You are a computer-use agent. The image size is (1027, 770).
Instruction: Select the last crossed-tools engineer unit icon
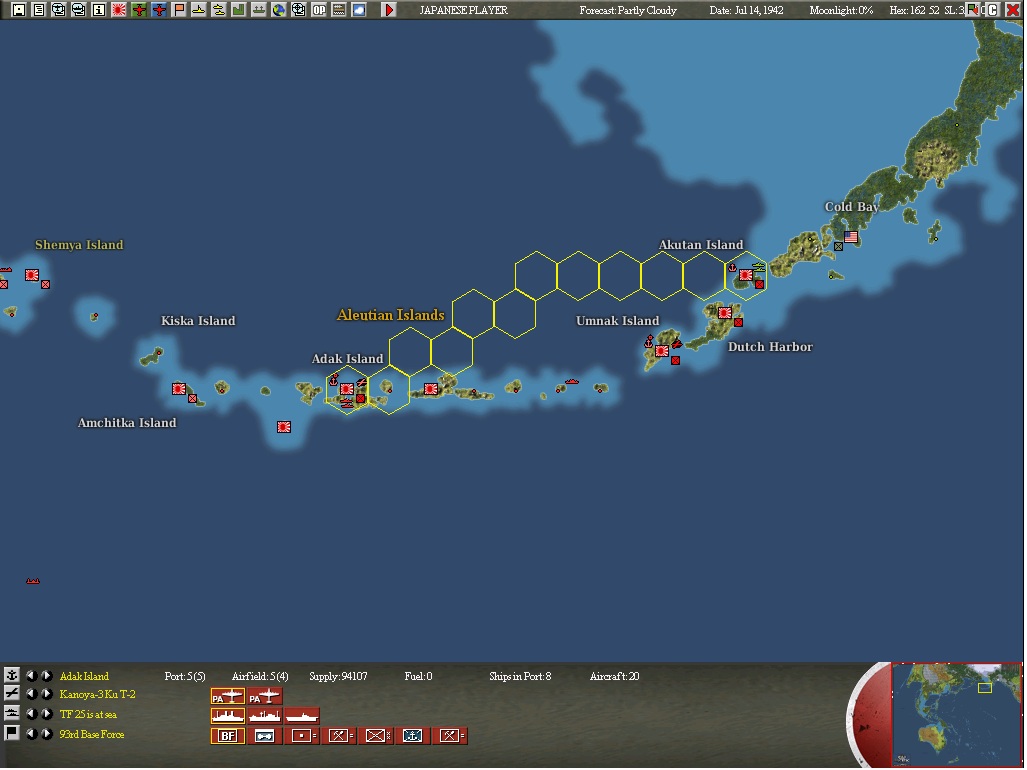pyautogui.click(x=450, y=736)
